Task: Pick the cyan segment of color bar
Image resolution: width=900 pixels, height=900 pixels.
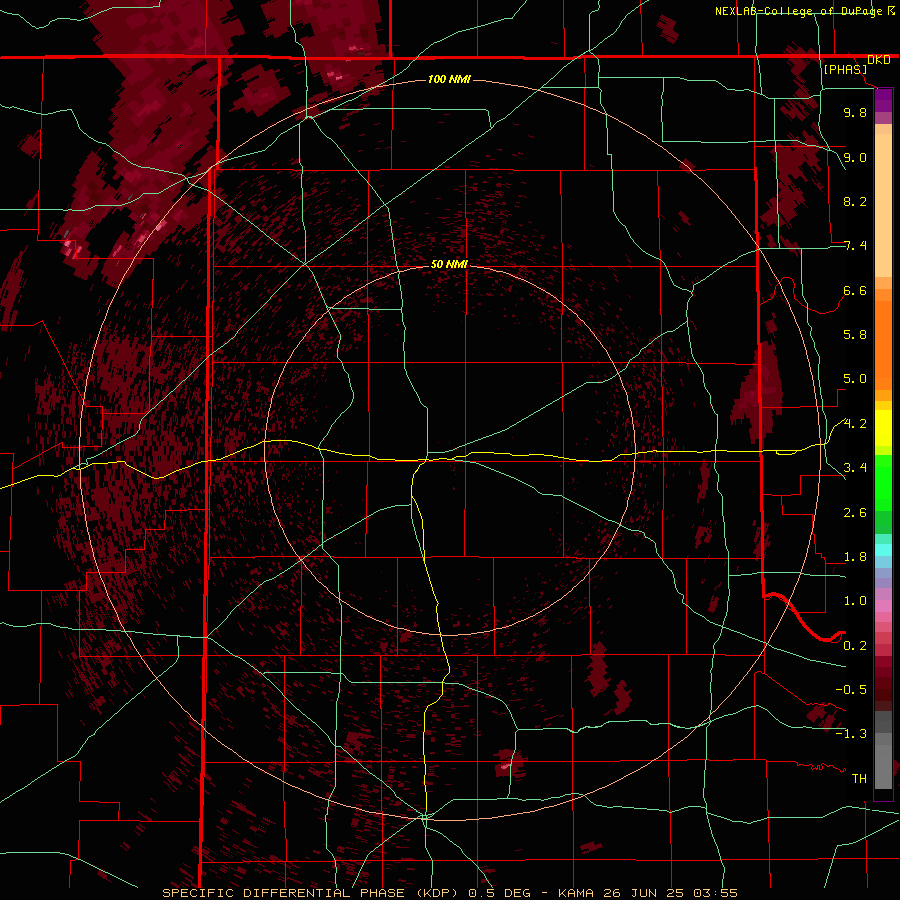Action: tap(883, 550)
